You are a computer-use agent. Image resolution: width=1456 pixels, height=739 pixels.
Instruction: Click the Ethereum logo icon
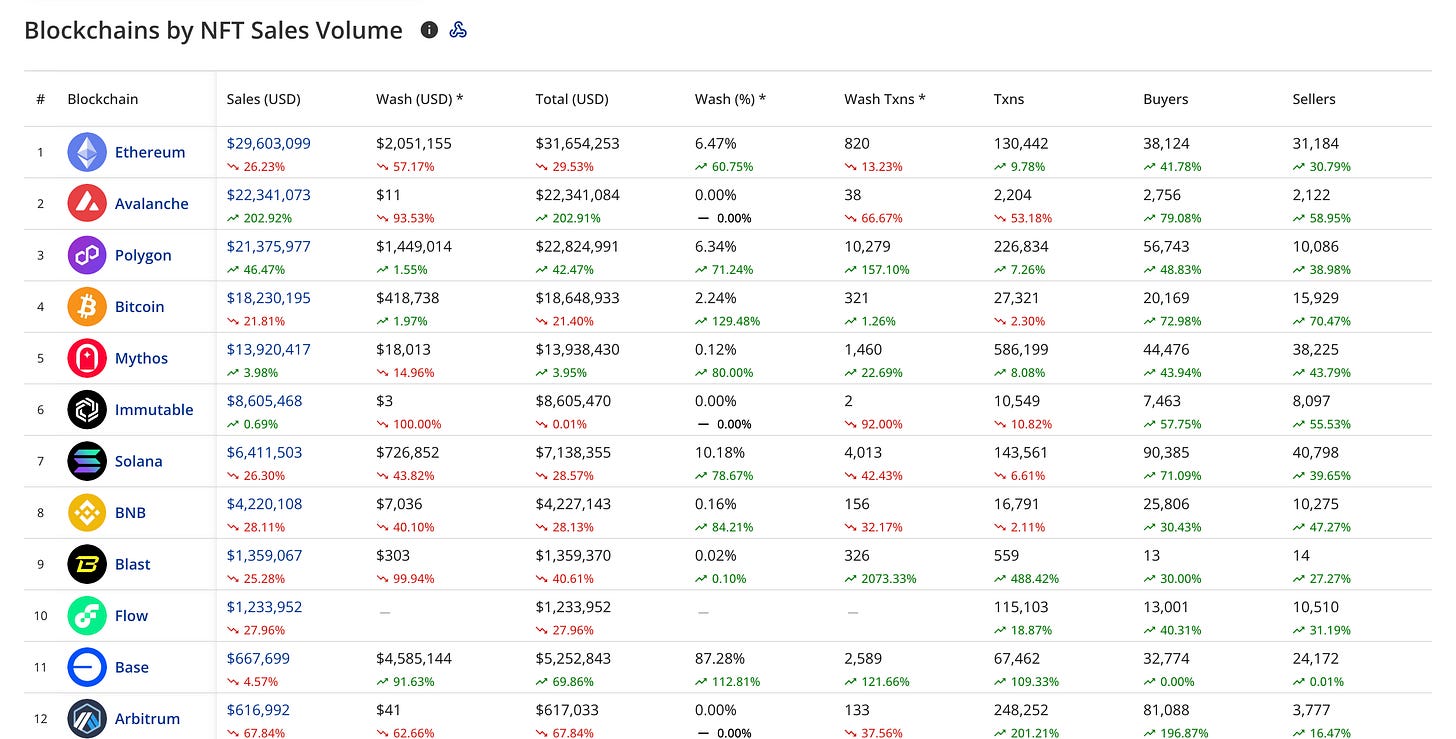[87, 152]
